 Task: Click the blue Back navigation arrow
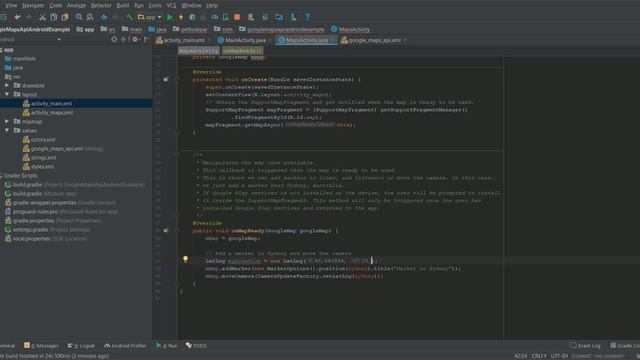104,17
